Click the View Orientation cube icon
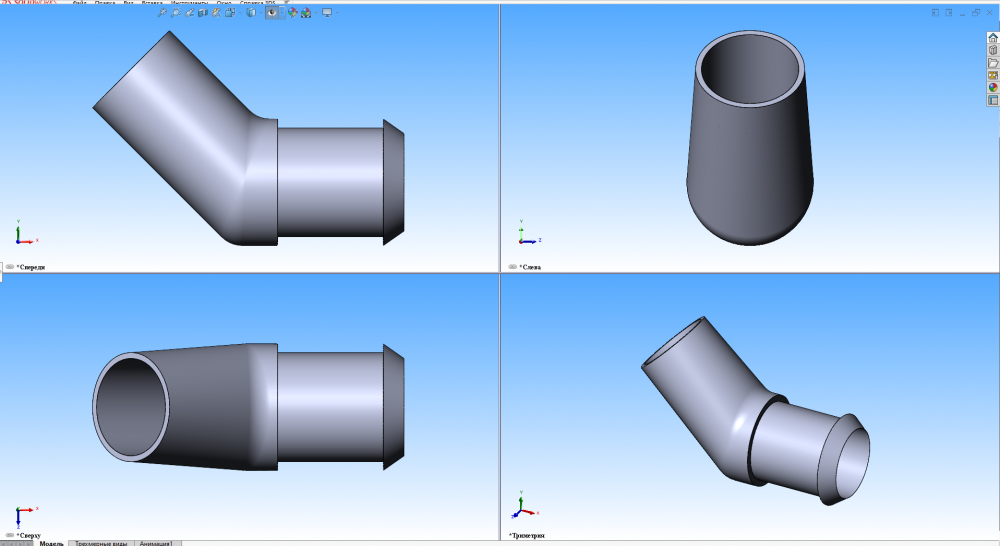 pyautogui.click(x=230, y=12)
